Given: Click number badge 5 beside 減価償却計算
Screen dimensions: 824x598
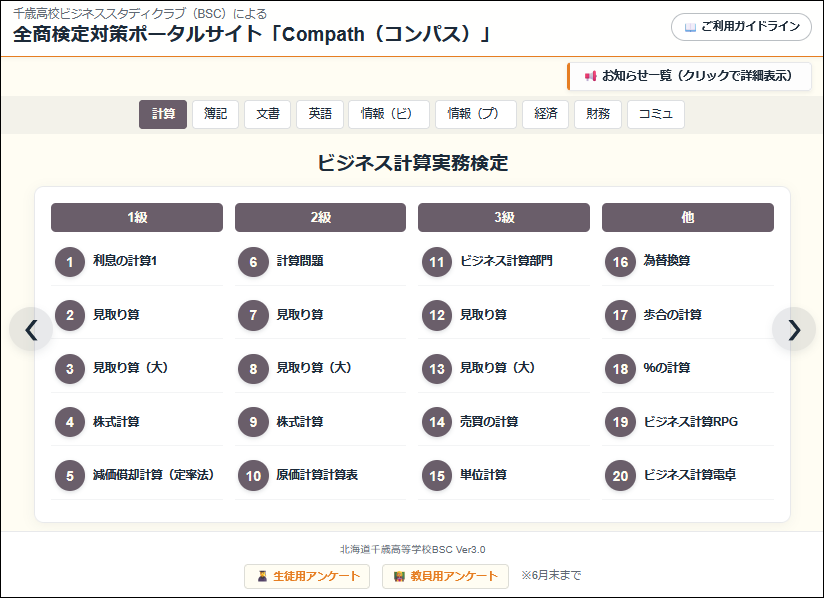Looking at the screenshot, I should tap(70, 476).
